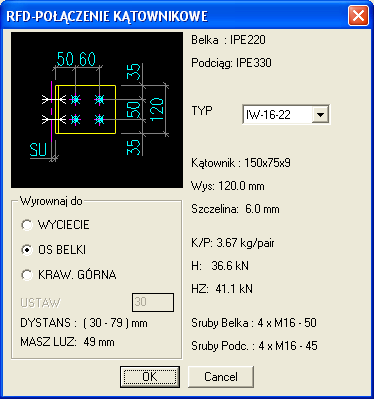
Task: Click the connection diagram preview image
Action: 97,110
